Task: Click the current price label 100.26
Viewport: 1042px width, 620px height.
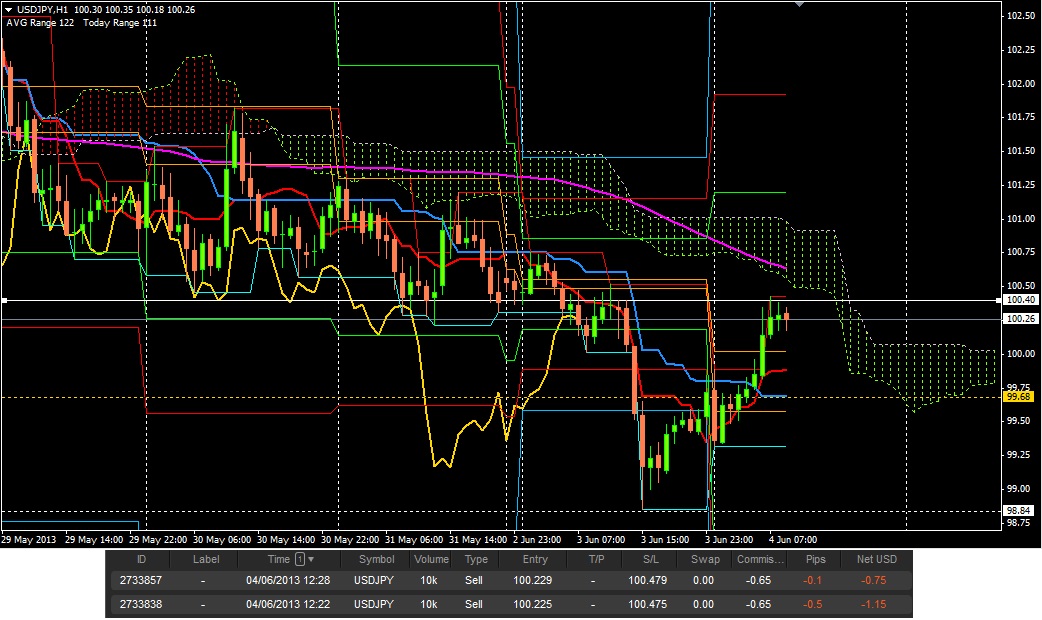Action: click(x=1020, y=319)
